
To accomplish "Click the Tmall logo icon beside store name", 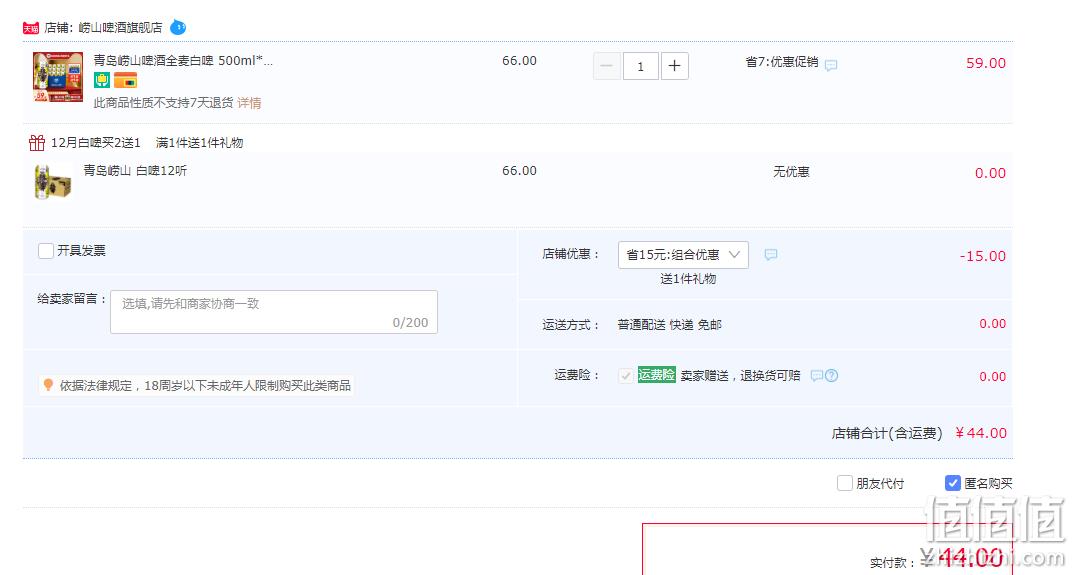I will click(31, 28).
